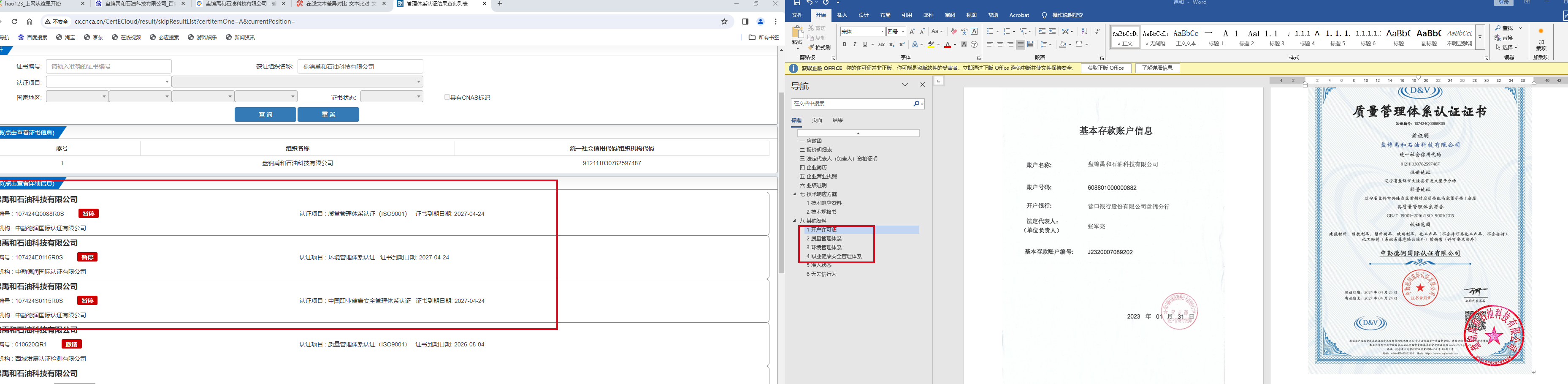
Task: Reload the browser page
Action: (x=15, y=21)
